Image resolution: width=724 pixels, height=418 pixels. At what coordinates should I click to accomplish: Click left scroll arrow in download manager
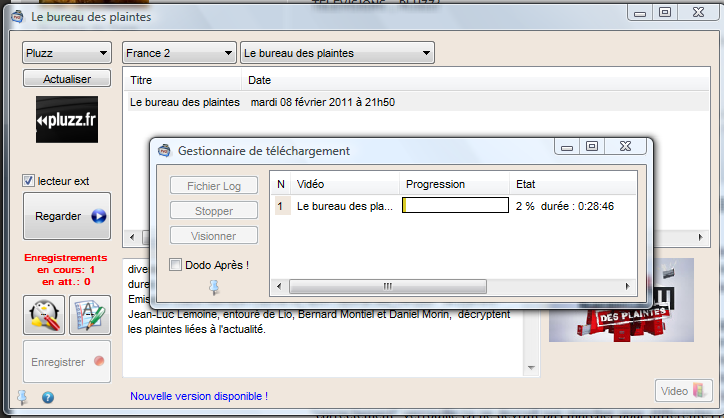(x=279, y=286)
